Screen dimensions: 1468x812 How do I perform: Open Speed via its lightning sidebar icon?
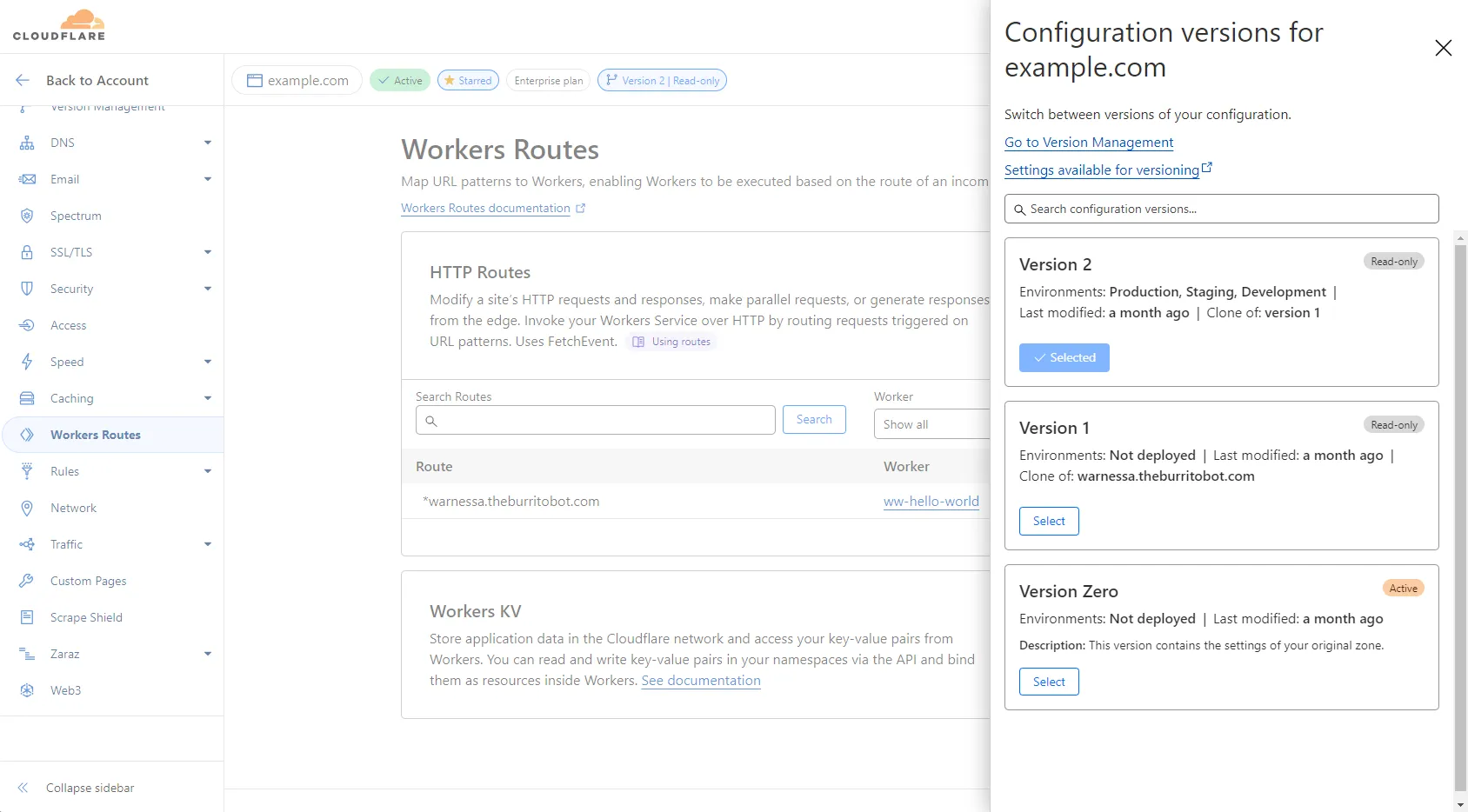pos(27,362)
